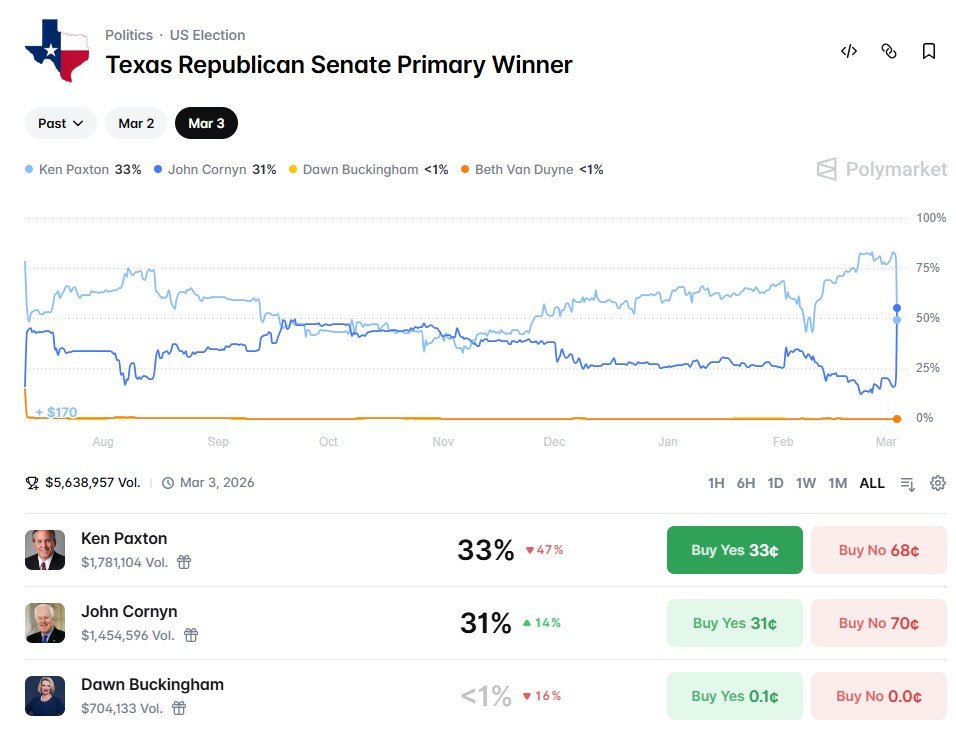Buy No on Ken Paxton at 68¢
956x731 pixels.
click(x=878, y=549)
